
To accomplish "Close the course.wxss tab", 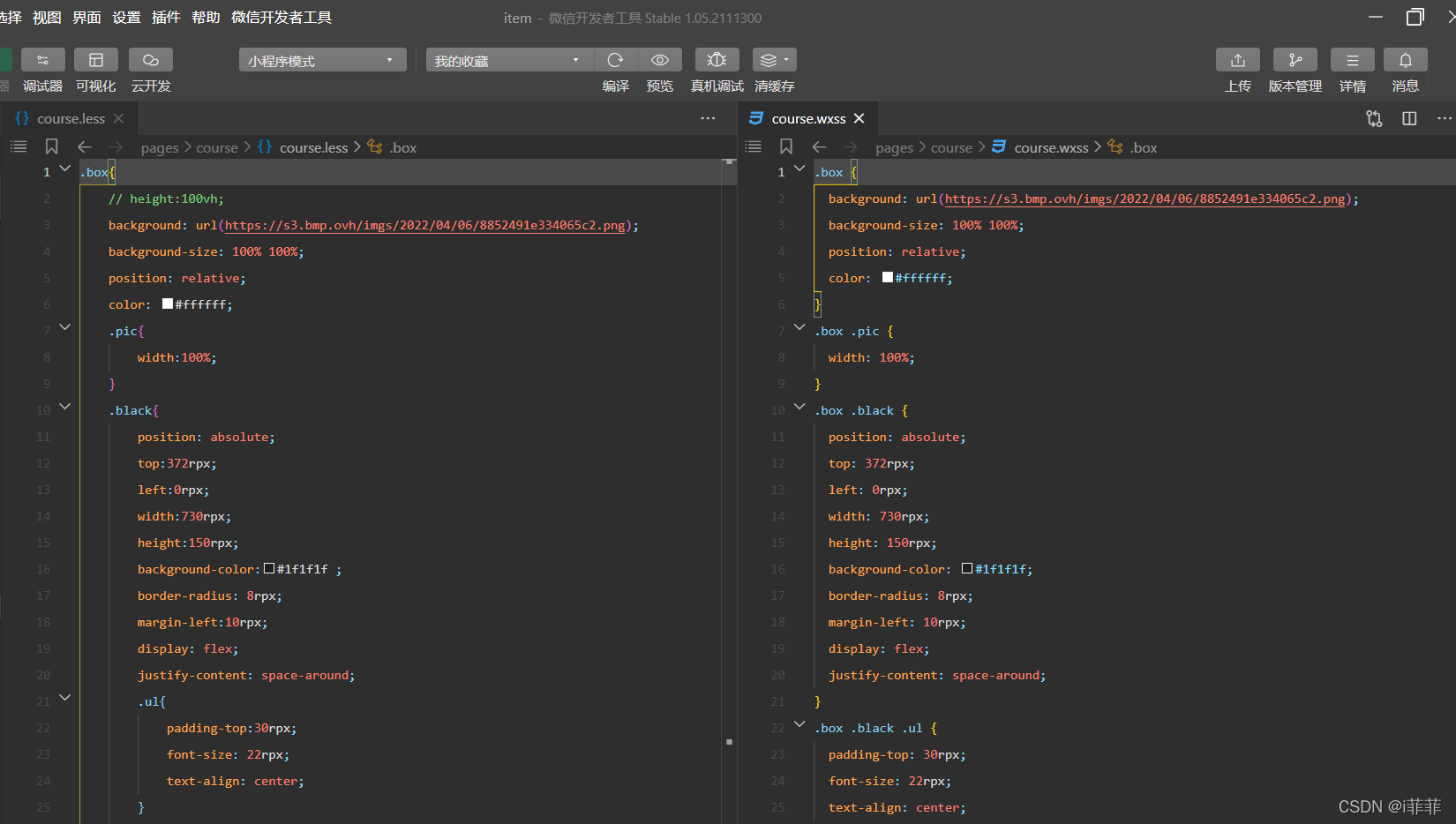I will (x=859, y=118).
